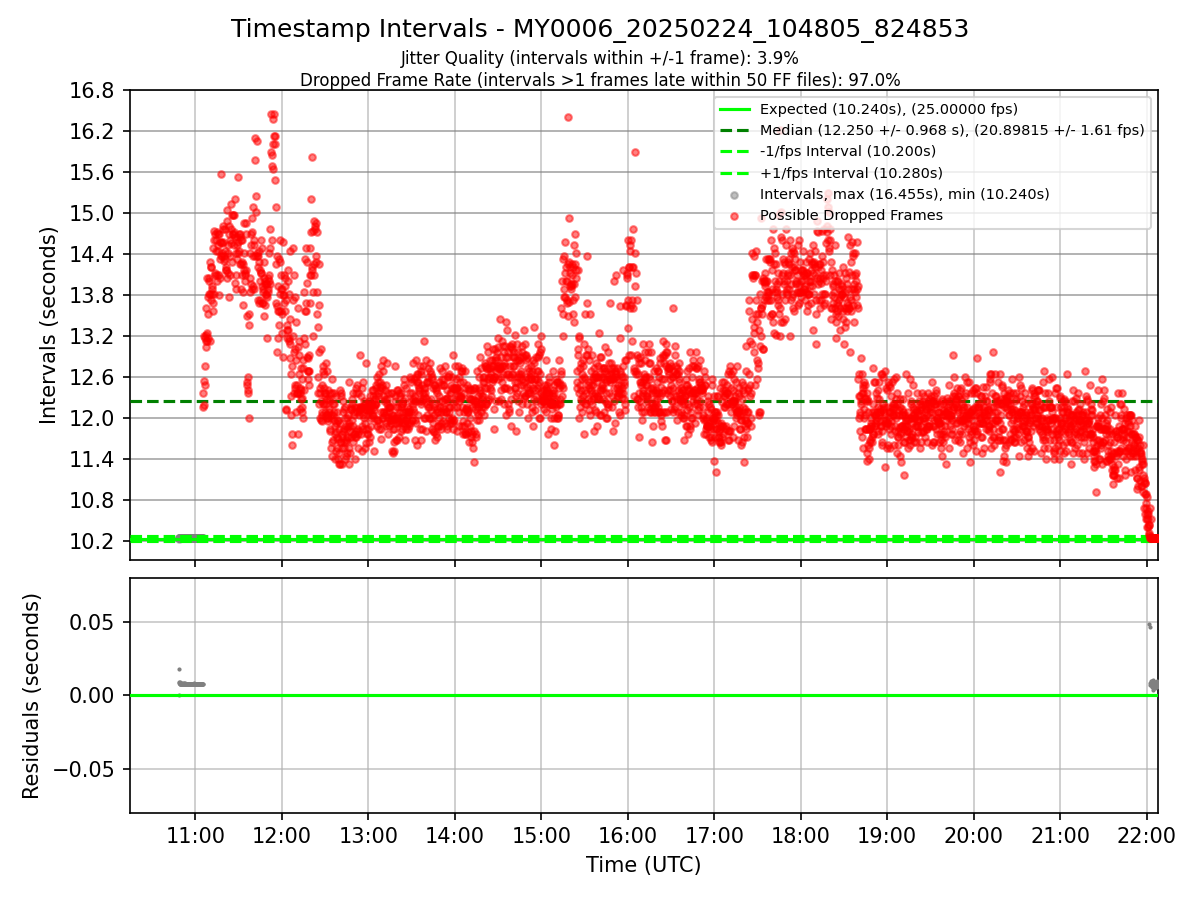Click the 0.05 residuals tick label

(x=94, y=622)
